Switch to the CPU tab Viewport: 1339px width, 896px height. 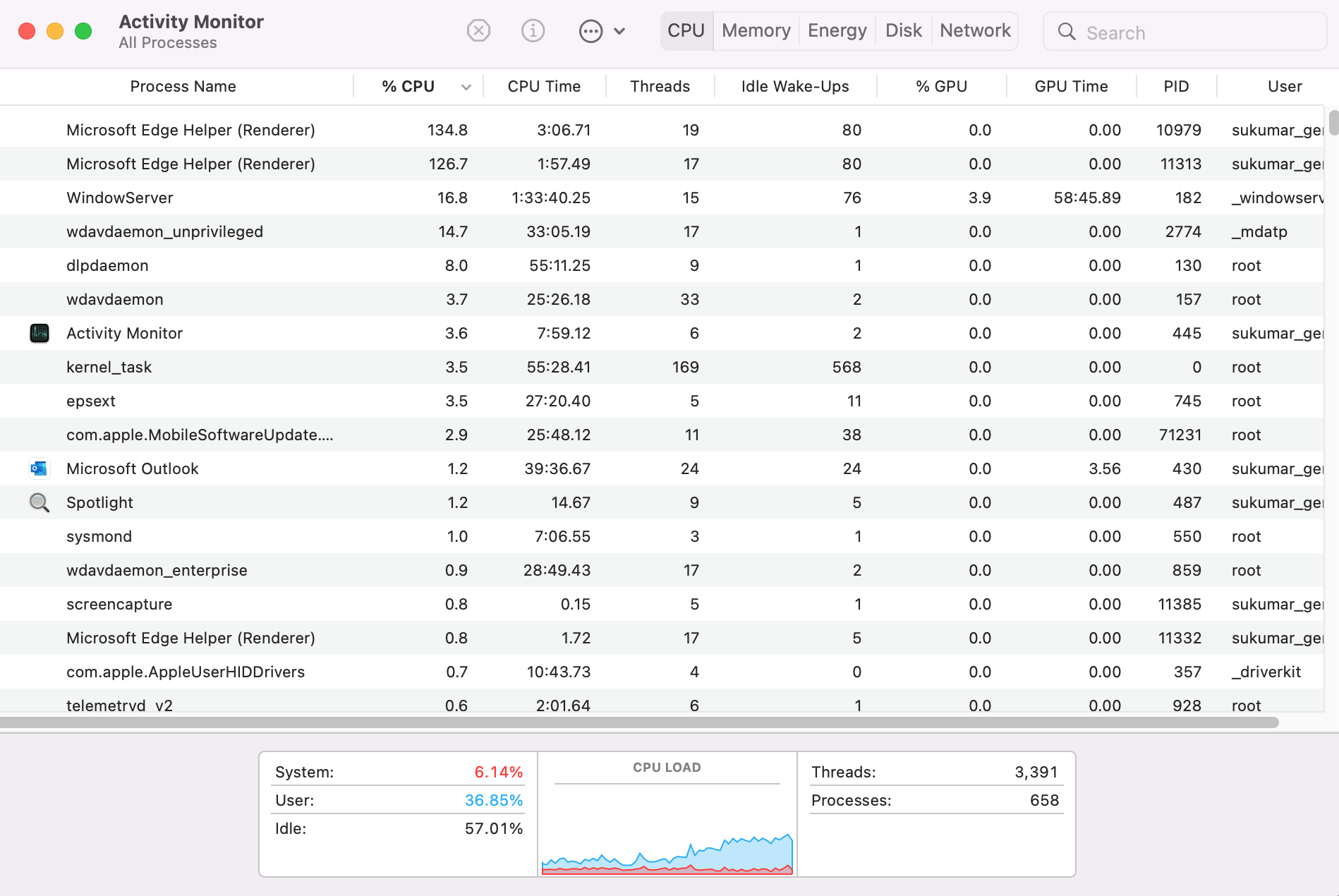686,30
